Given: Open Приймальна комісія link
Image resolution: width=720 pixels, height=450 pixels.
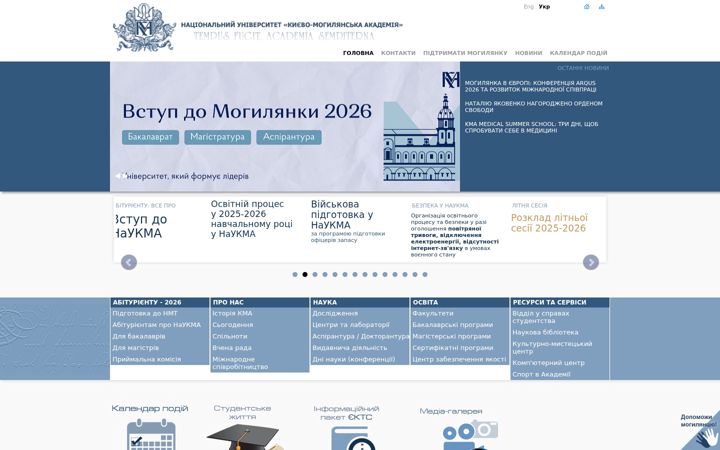Looking at the screenshot, I should pyautogui.click(x=146, y=359).
